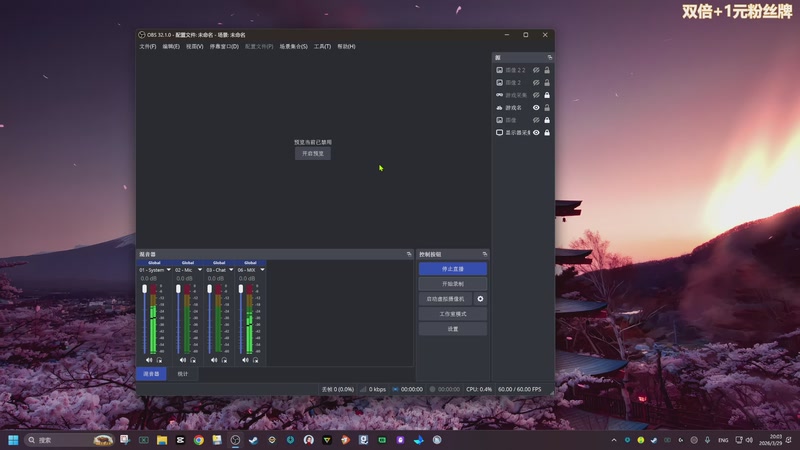Click 停止直播 stop streaming button
Viewport: 800px width, 450px height.
(453, 269)
